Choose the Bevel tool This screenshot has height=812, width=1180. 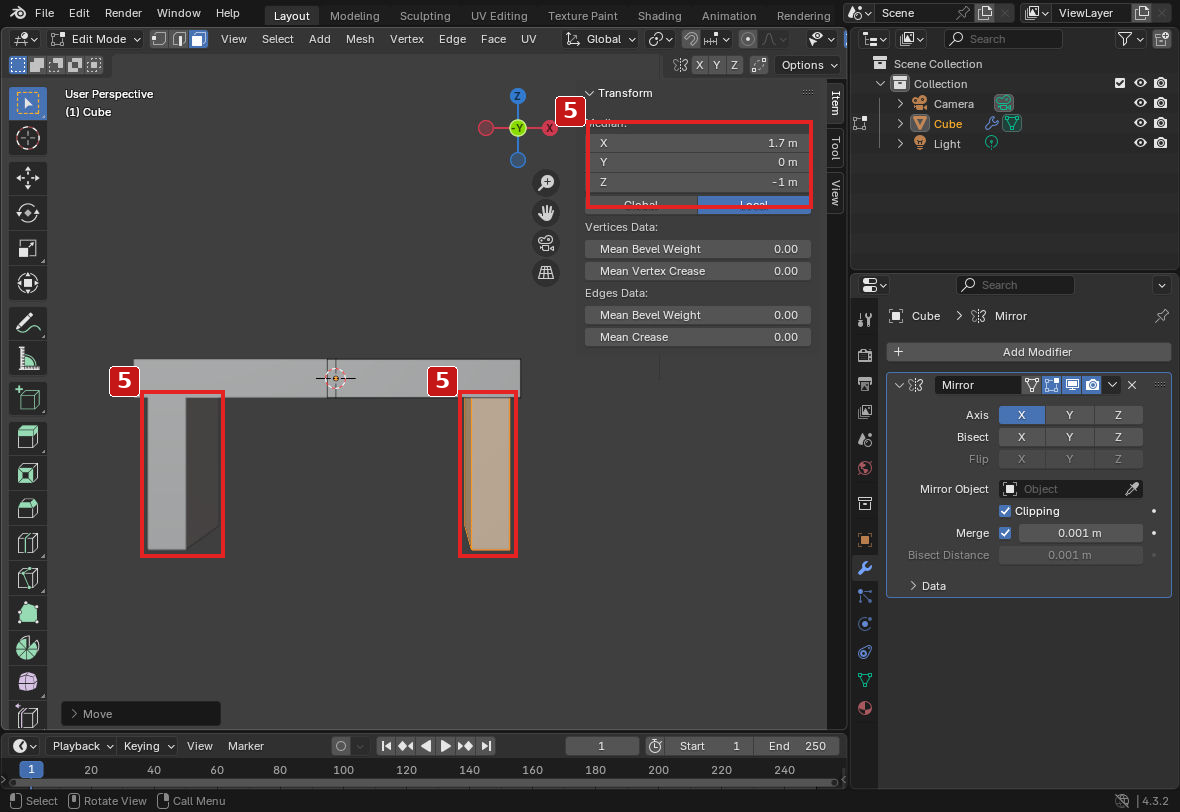(x=28, y=508)
